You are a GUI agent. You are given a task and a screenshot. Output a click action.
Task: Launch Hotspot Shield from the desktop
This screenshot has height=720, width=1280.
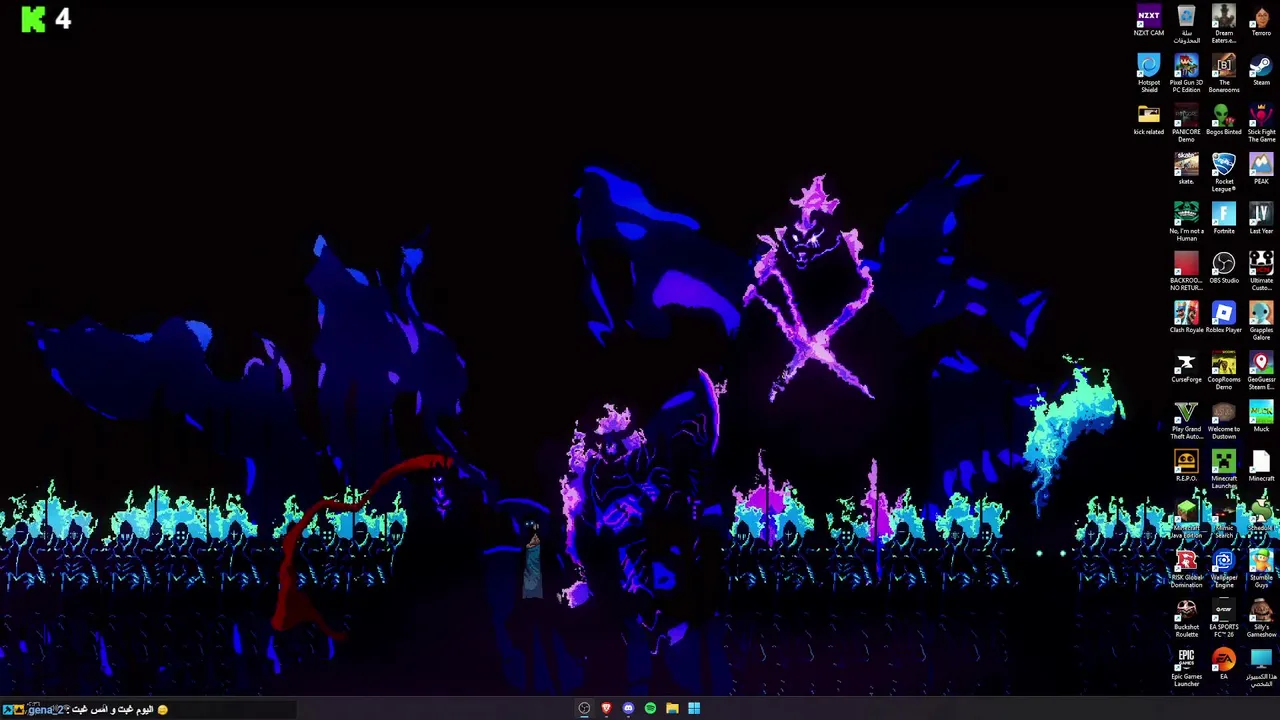coord(1148,74)
